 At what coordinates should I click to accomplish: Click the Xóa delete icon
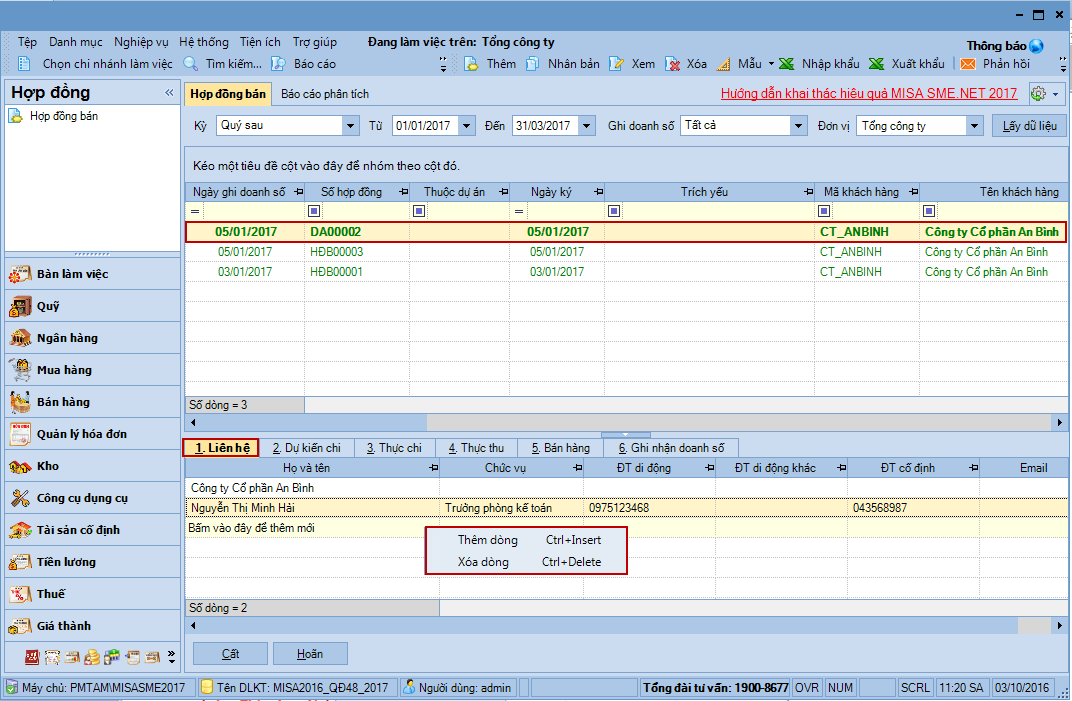click(x=673, y=64)
